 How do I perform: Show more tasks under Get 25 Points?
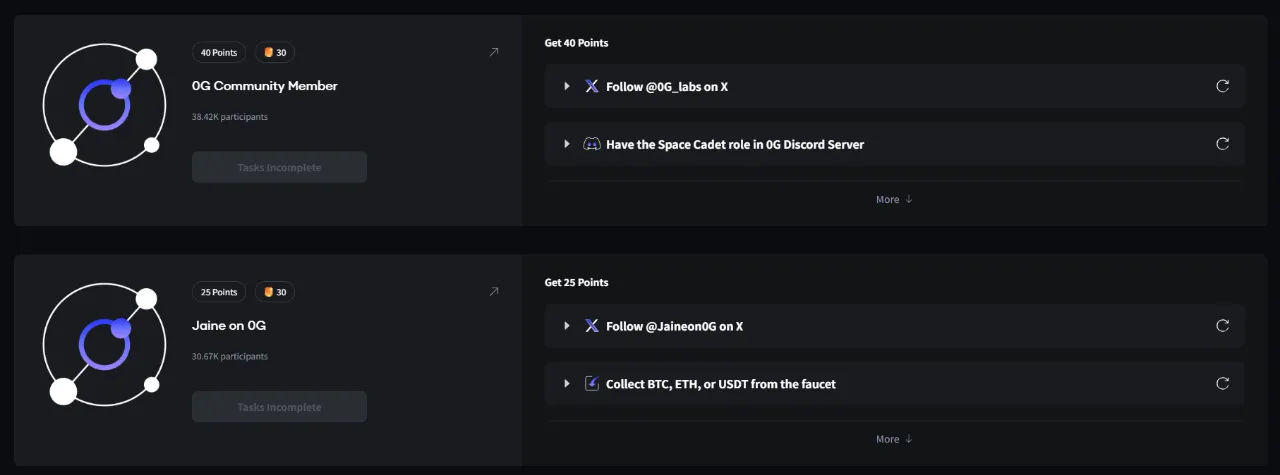coord(894,439)
